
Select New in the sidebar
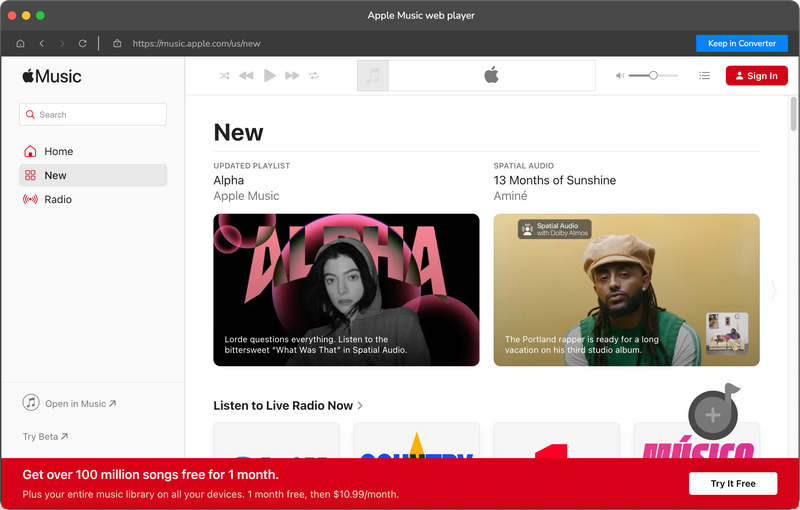click(93, 175)
